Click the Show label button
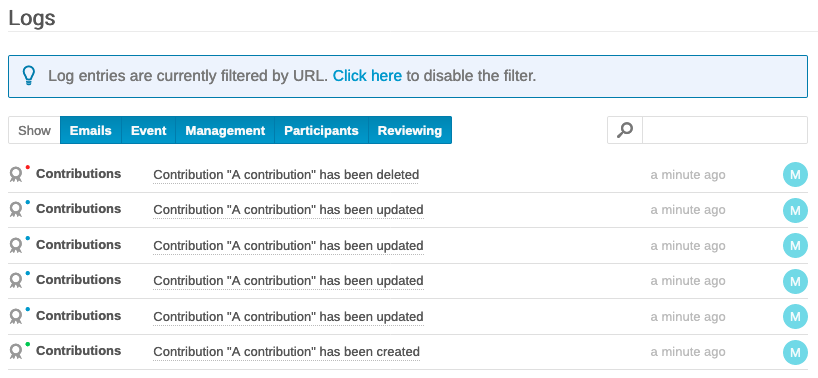 point(34,130)
